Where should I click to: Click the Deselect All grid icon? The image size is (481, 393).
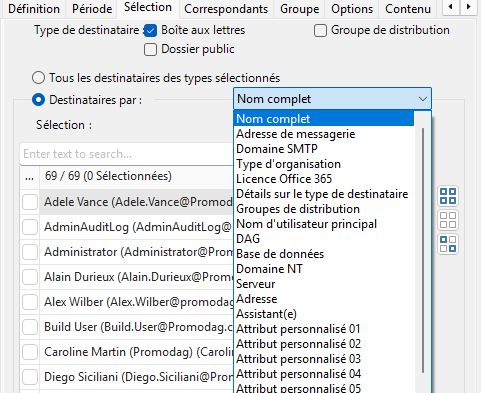tap(448, 220)
